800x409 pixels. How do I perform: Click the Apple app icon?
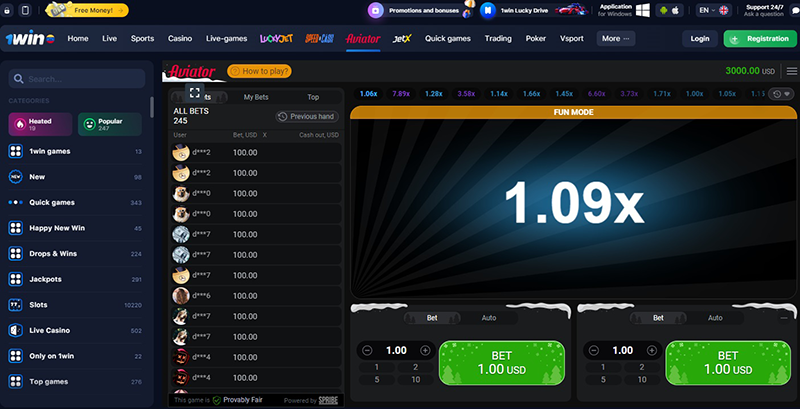675,10
